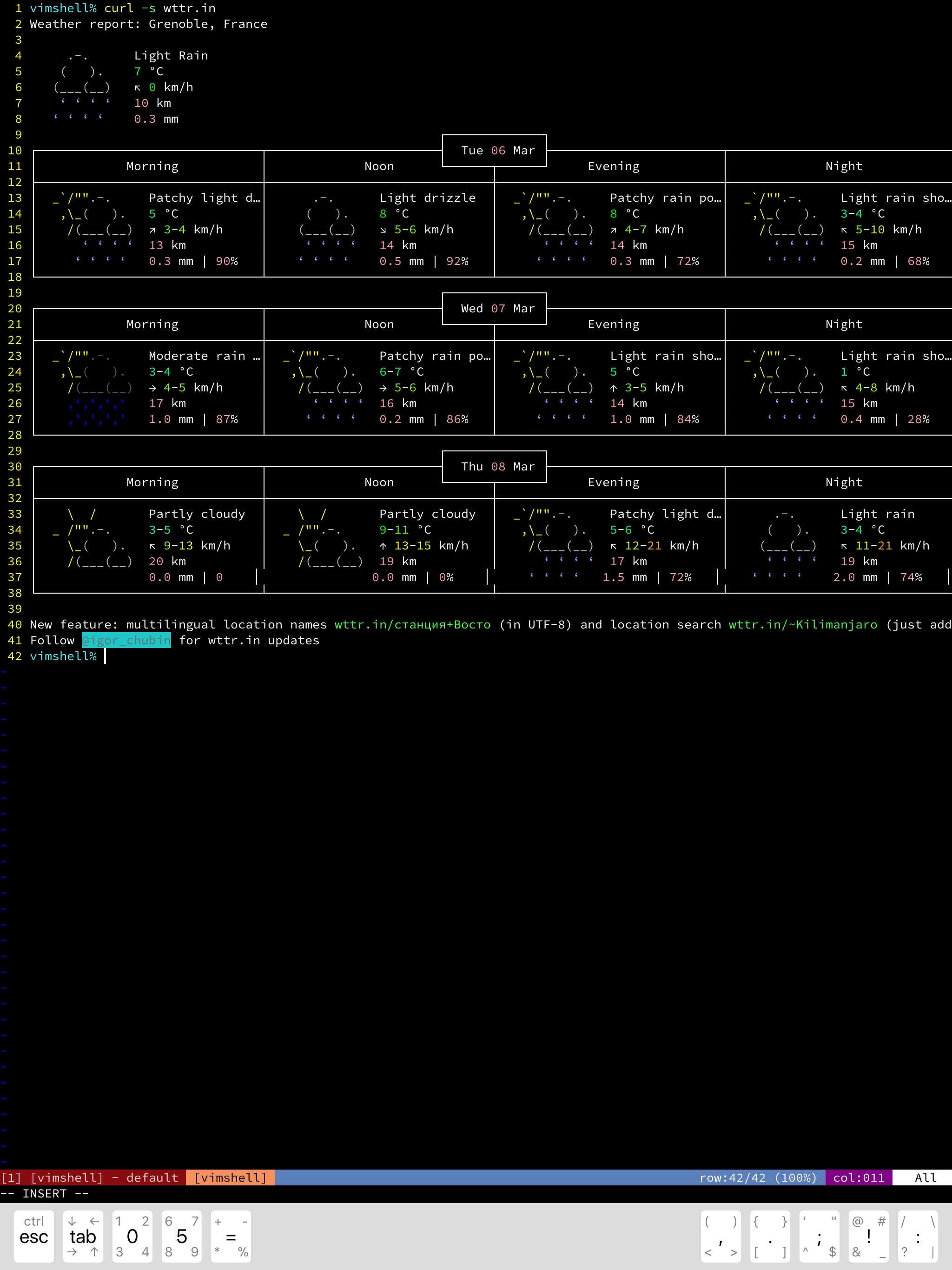Tap the 5 number key
This screenshot has width=952, height=1270.
181,1236
